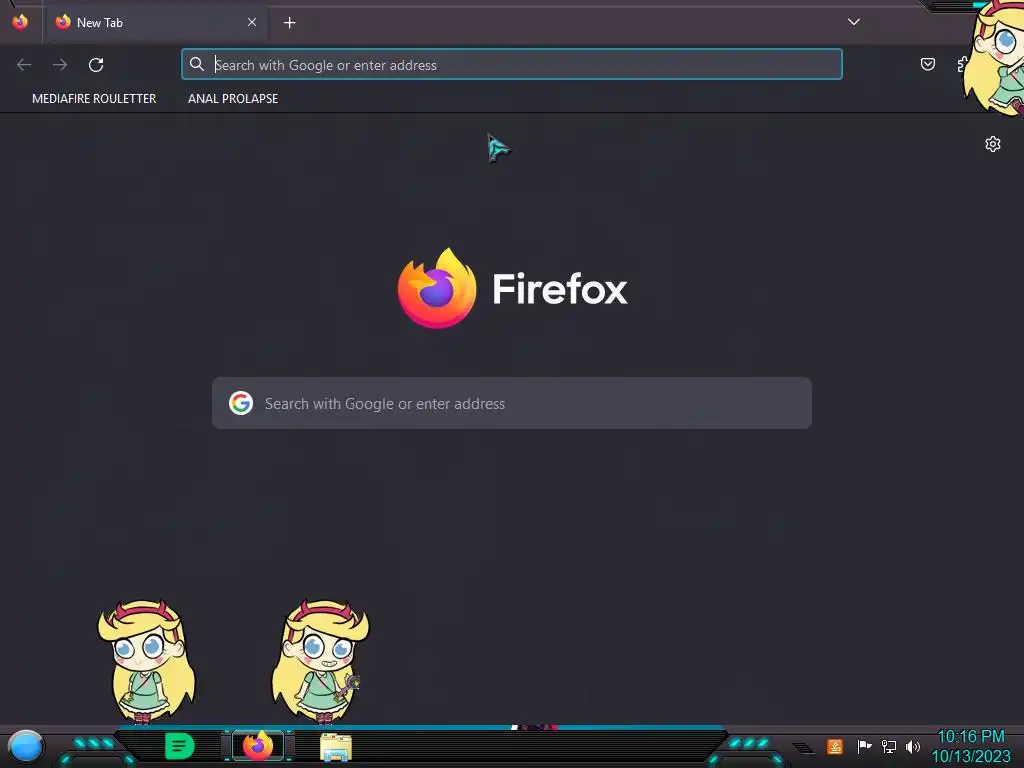1024x768 pixels.
Task: Open the Start orb on taskbar
Action: (x=26, y=746)
